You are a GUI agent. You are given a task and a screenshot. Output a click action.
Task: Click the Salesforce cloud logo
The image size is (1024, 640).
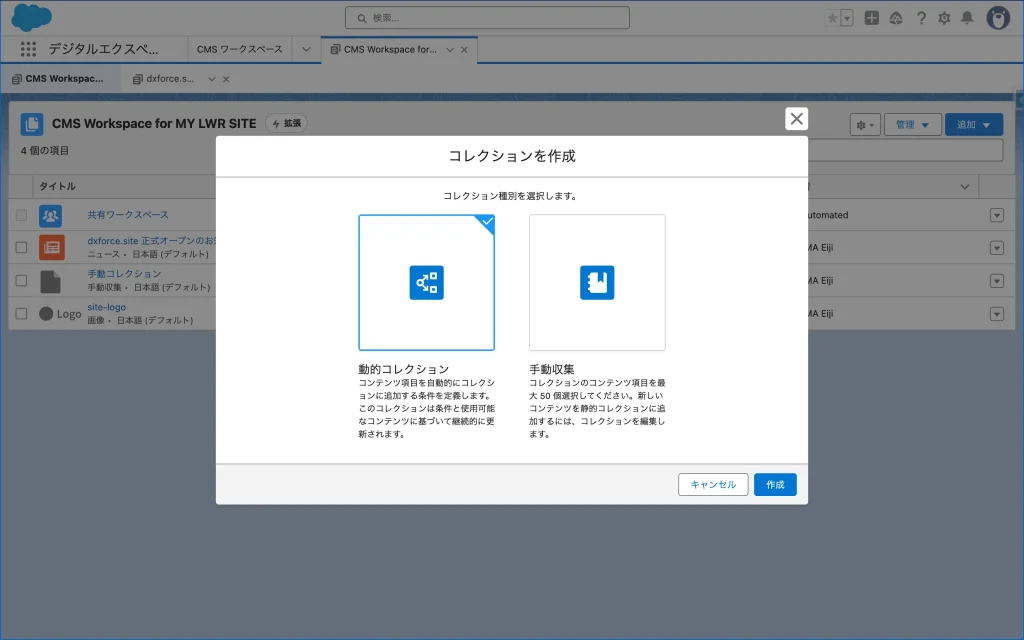coord(31,17)
